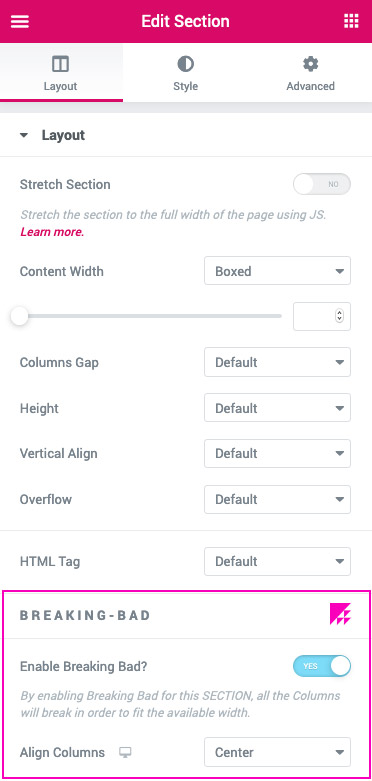This screenshot has width=372, height=781.
Task: Toggle the Stretch Section switch
Action: click(x=322, y=184)
